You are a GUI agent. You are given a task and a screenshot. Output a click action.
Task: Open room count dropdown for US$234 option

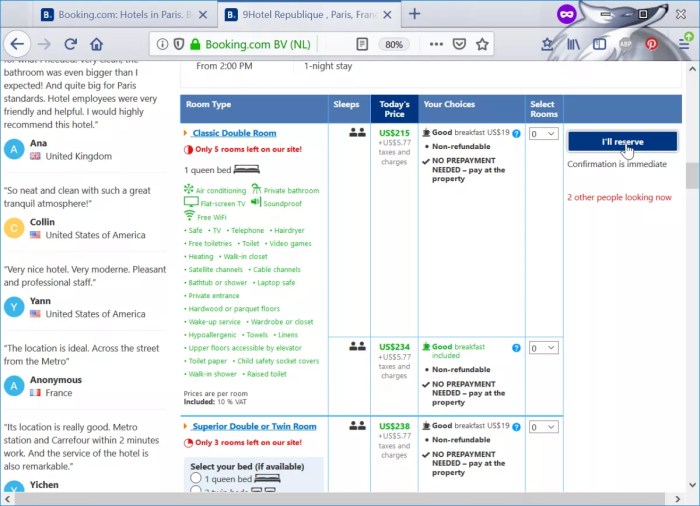pyautogui.click(x=544, y=348)
